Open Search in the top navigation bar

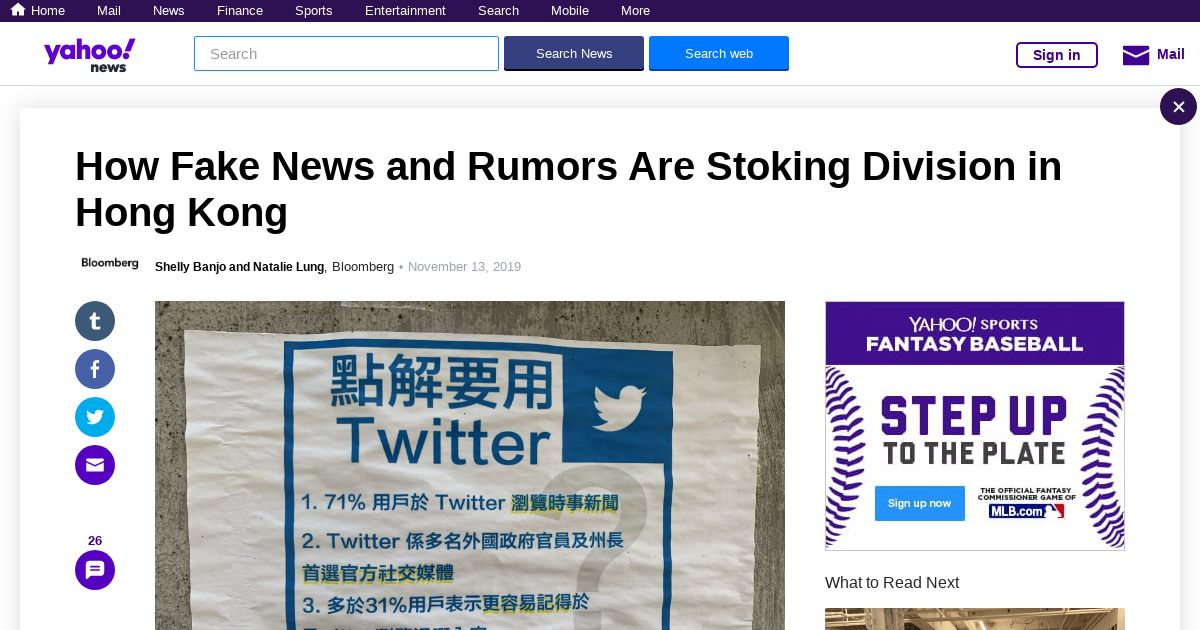(498, 11)
